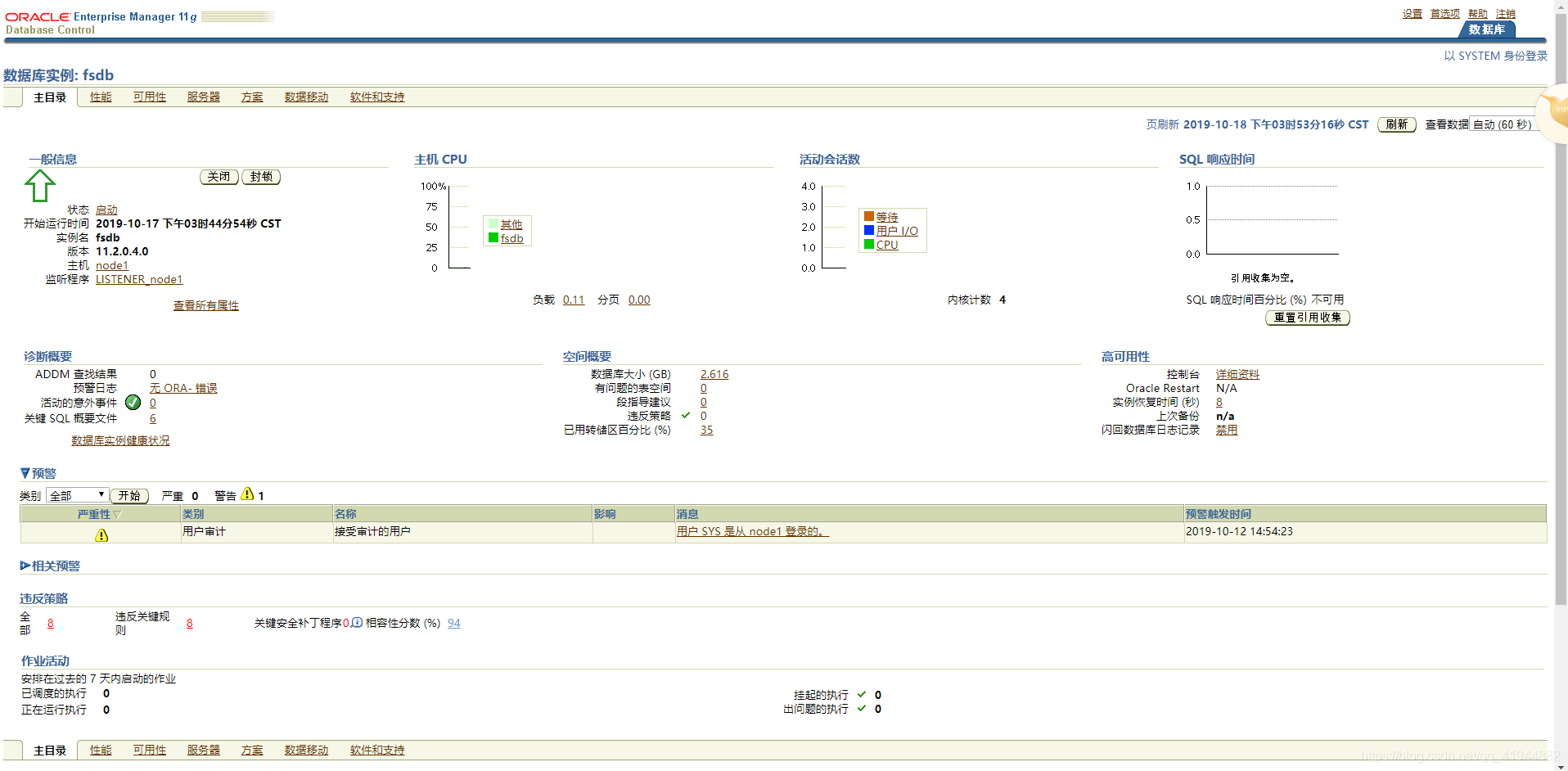Viewport: 1568px width, 771px height.
Task: Open the 方案 tab at top
Action: pos(252,97)
